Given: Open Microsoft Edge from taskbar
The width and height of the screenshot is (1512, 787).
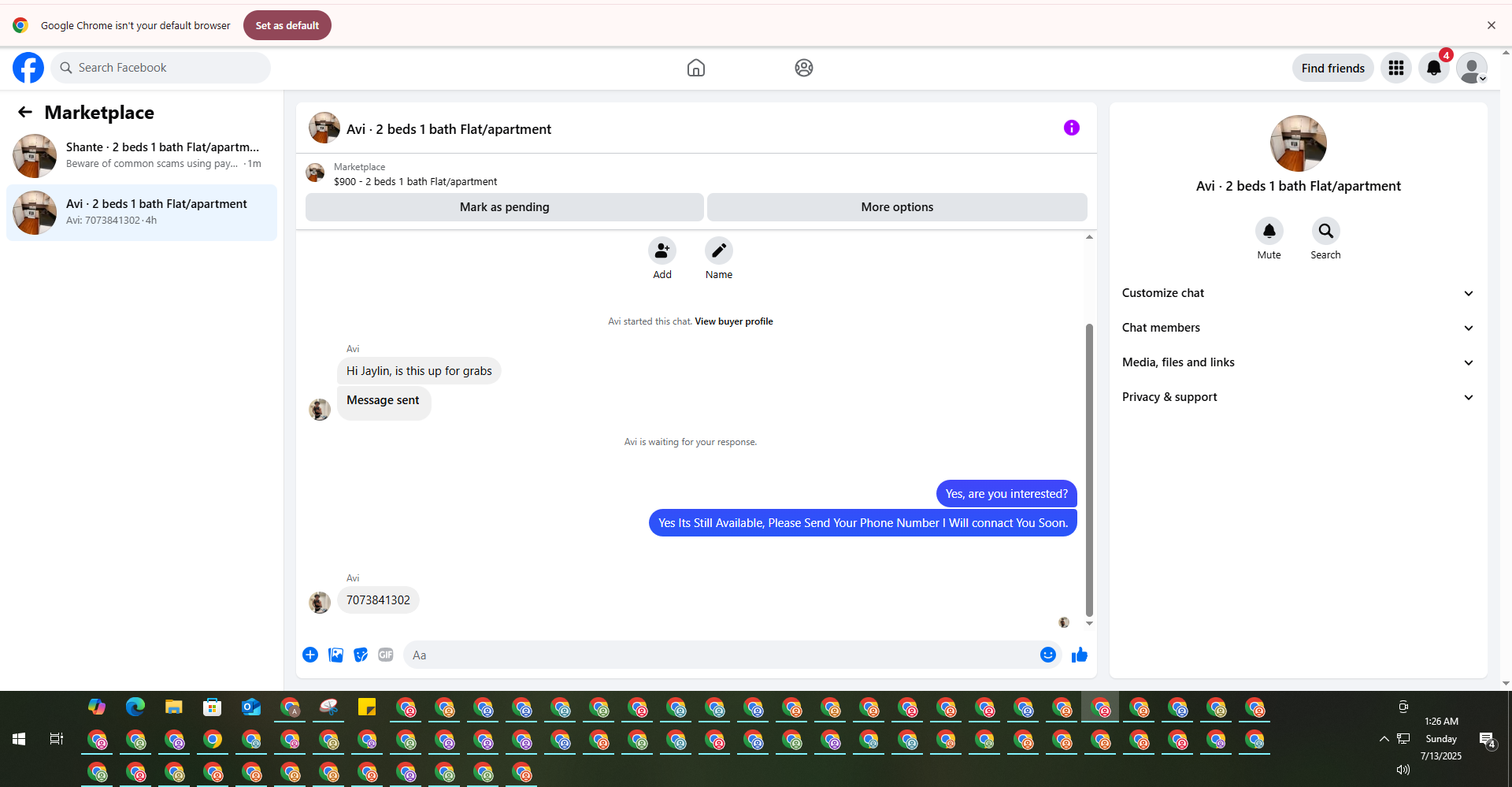Looking at the screenshot, I should point(135,707).
